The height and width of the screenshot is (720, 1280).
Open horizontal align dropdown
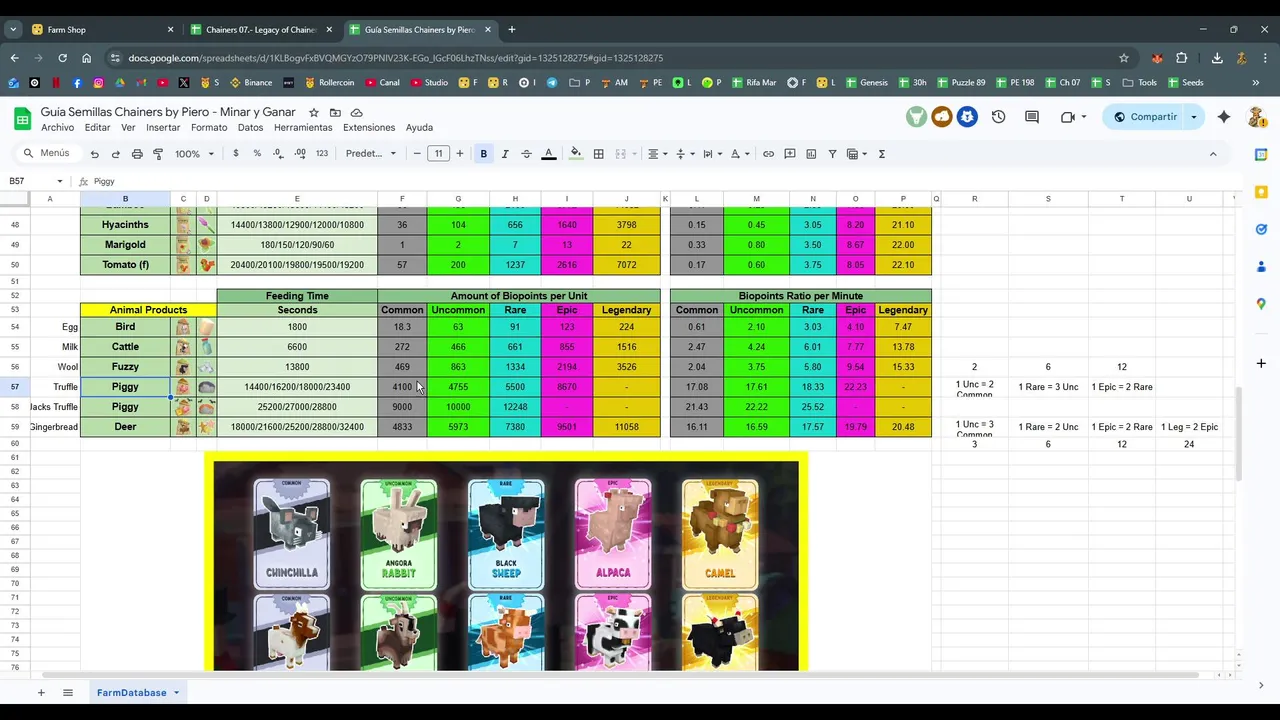[657, 154]
